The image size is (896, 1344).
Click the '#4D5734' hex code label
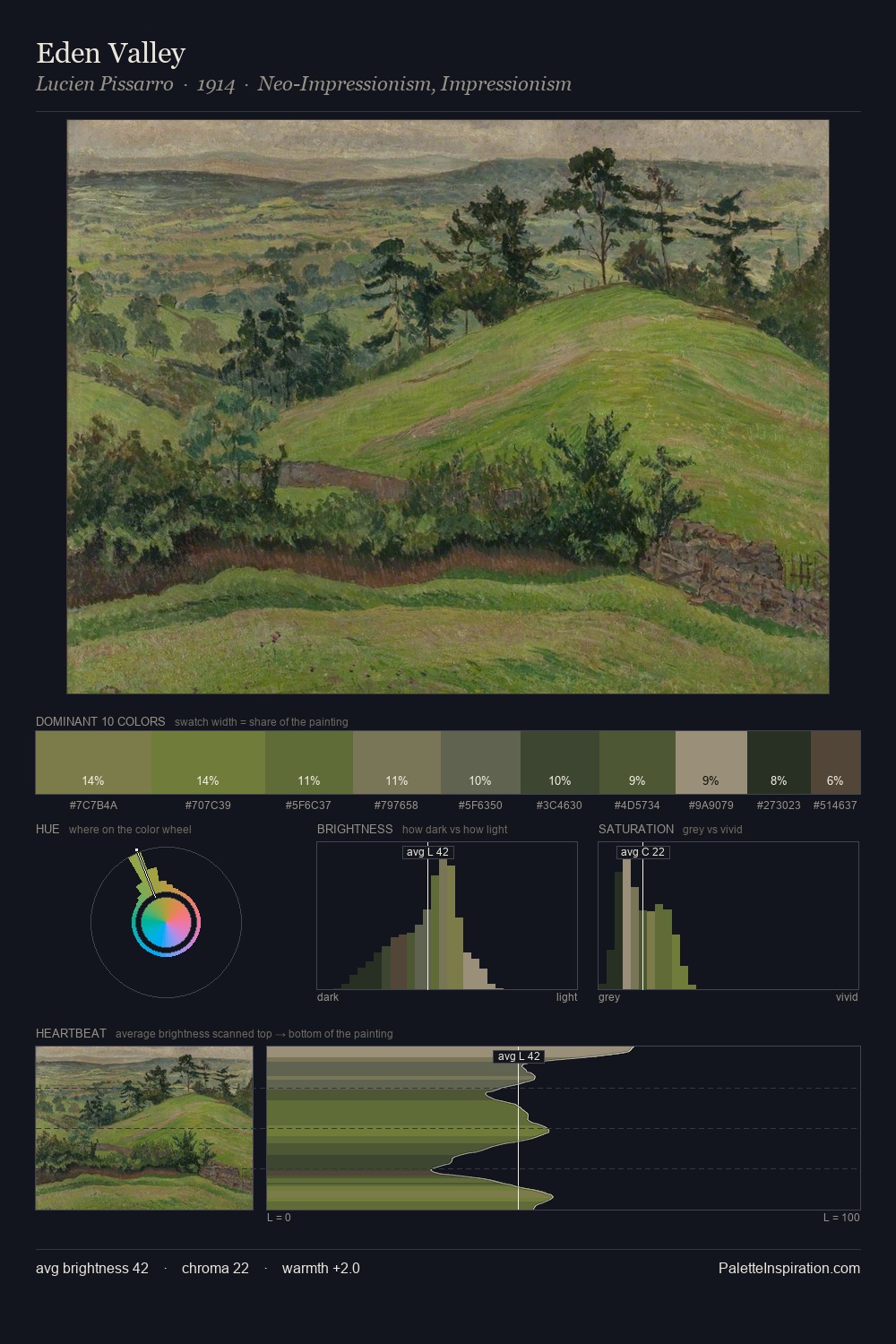point(637,805)
